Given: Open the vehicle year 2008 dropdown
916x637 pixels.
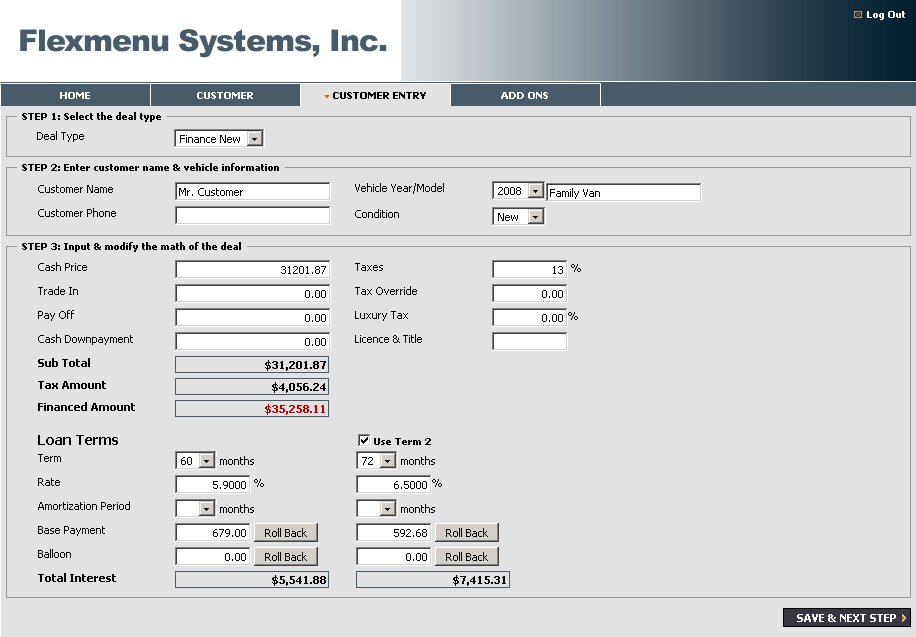Looking at the screenshot, I should 518,191.
